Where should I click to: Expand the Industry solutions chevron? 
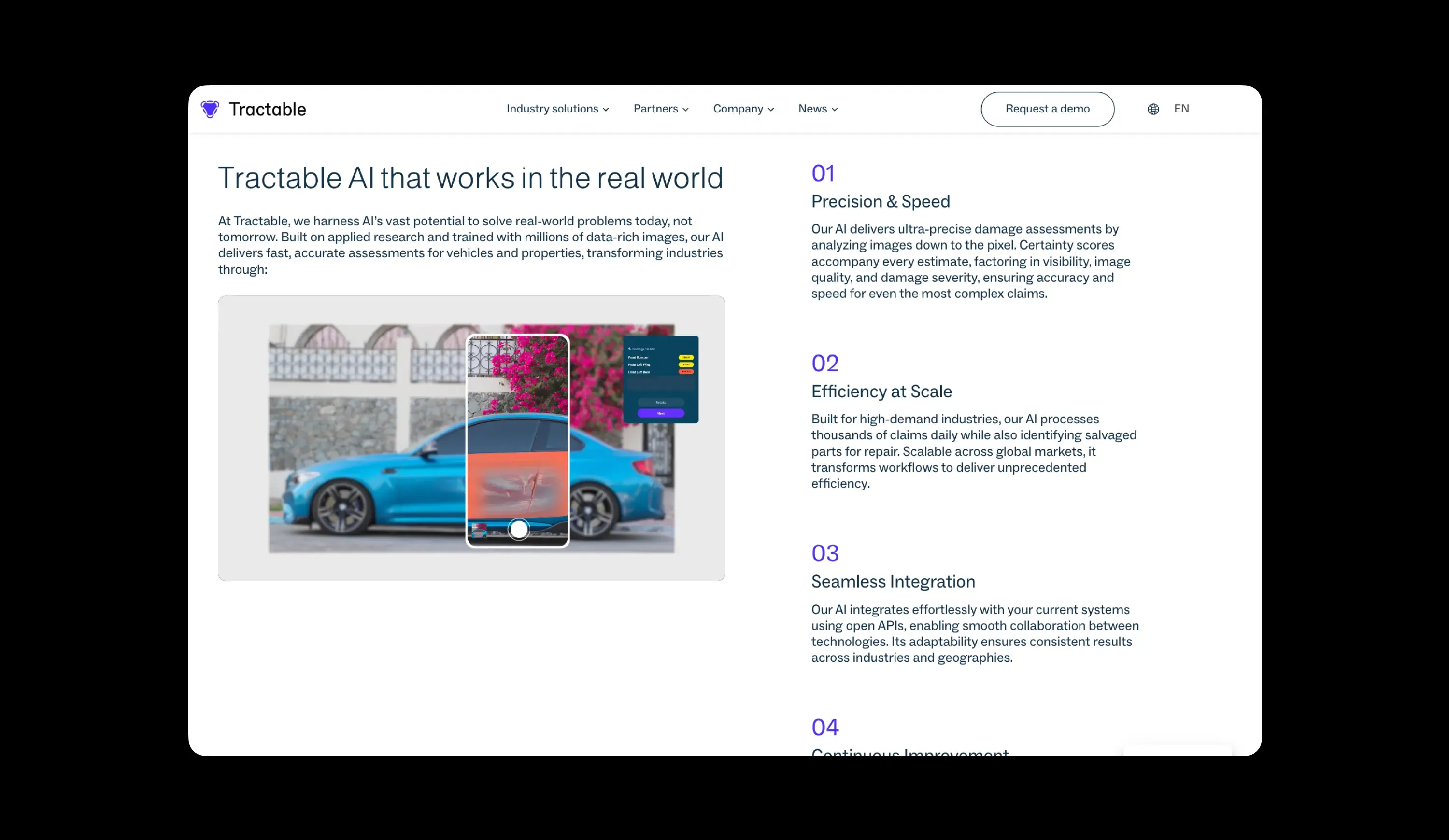(x=606, y=109)
